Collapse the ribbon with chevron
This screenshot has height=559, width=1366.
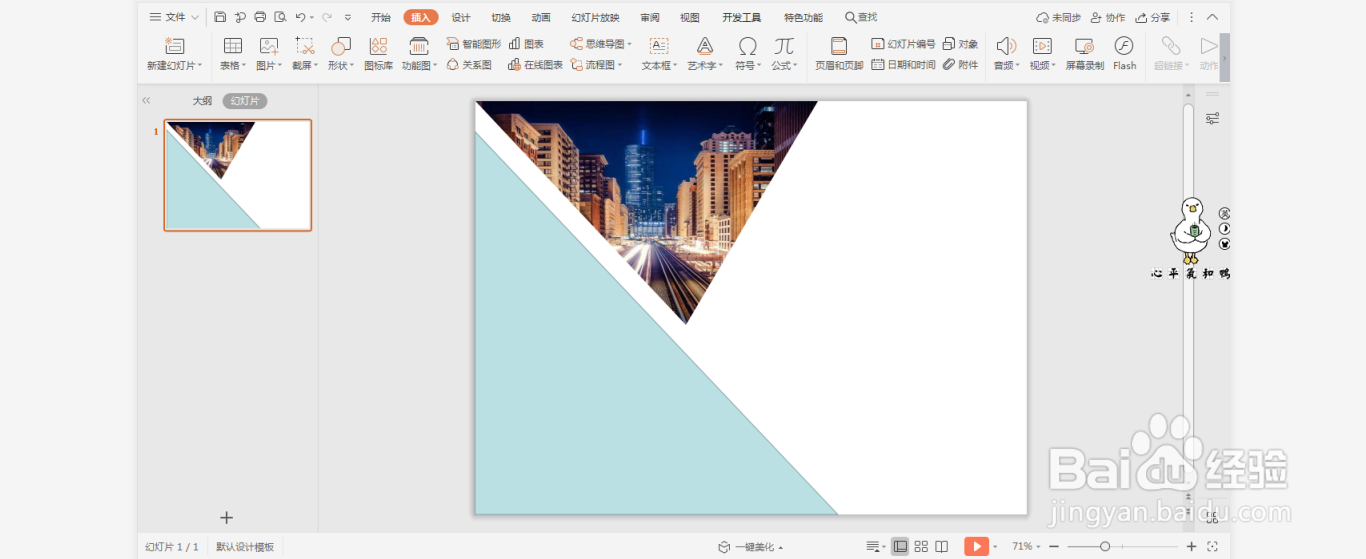[x=1212, y=17]
